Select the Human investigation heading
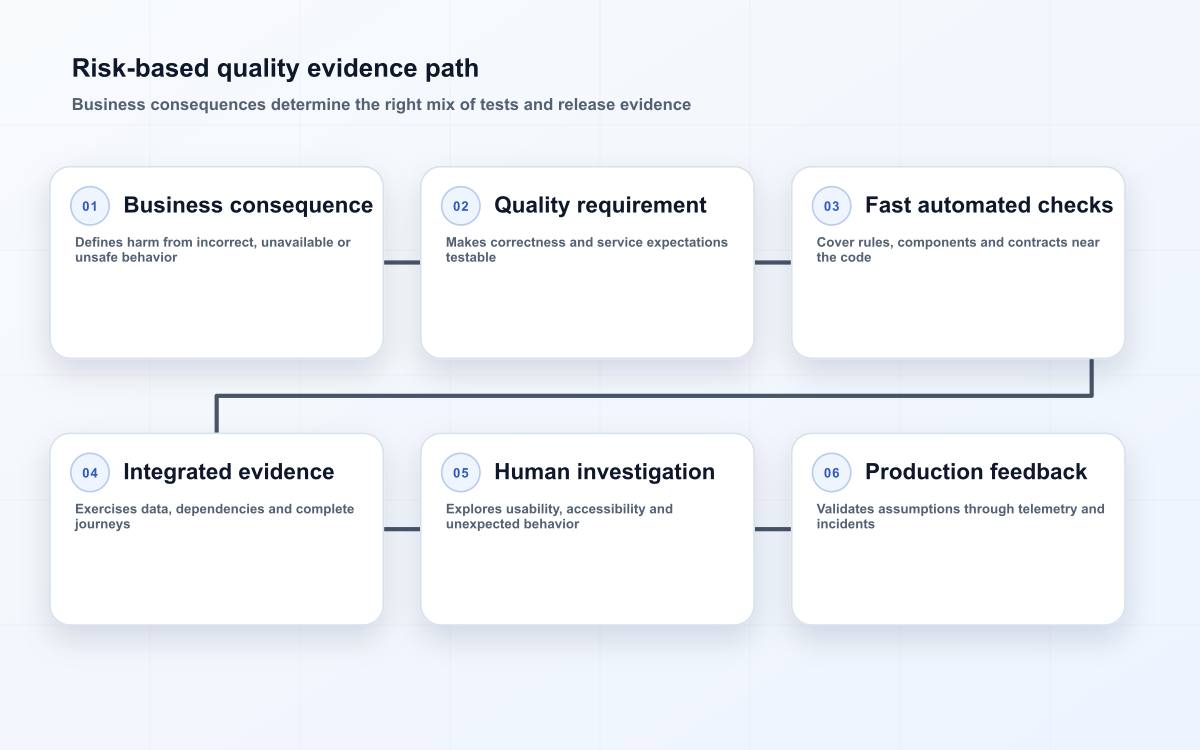1200x750 pixels. pos(604,472)
